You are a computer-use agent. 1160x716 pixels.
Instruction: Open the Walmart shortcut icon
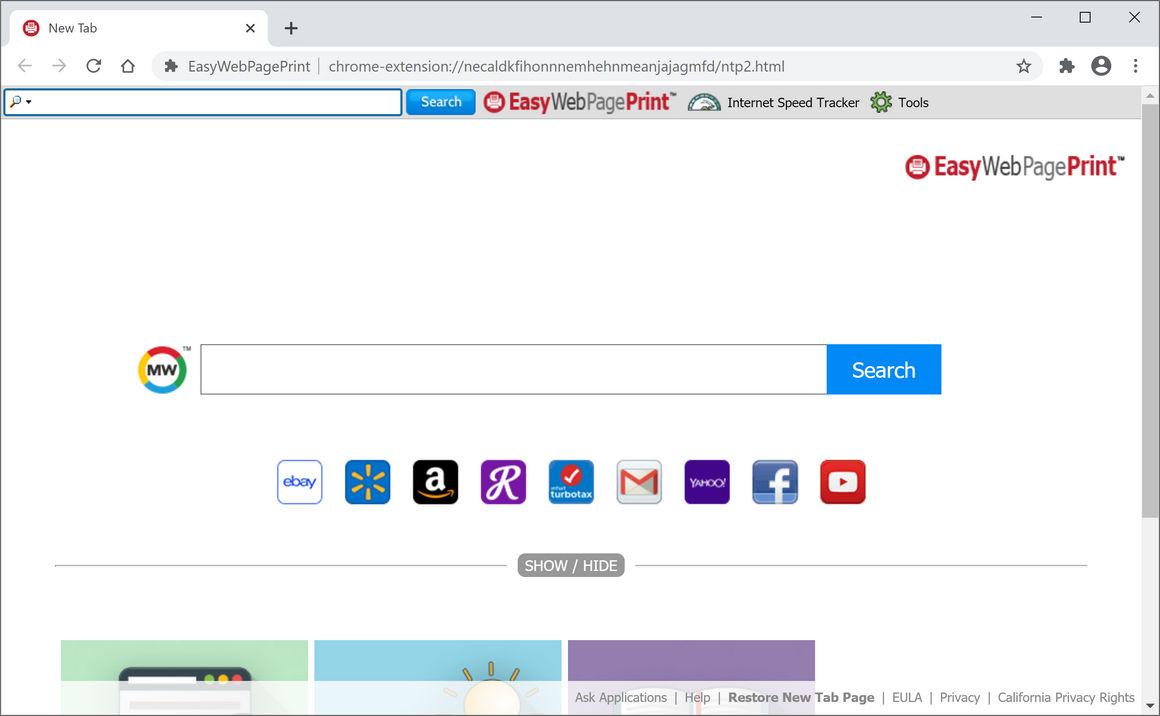coord(368,482)
